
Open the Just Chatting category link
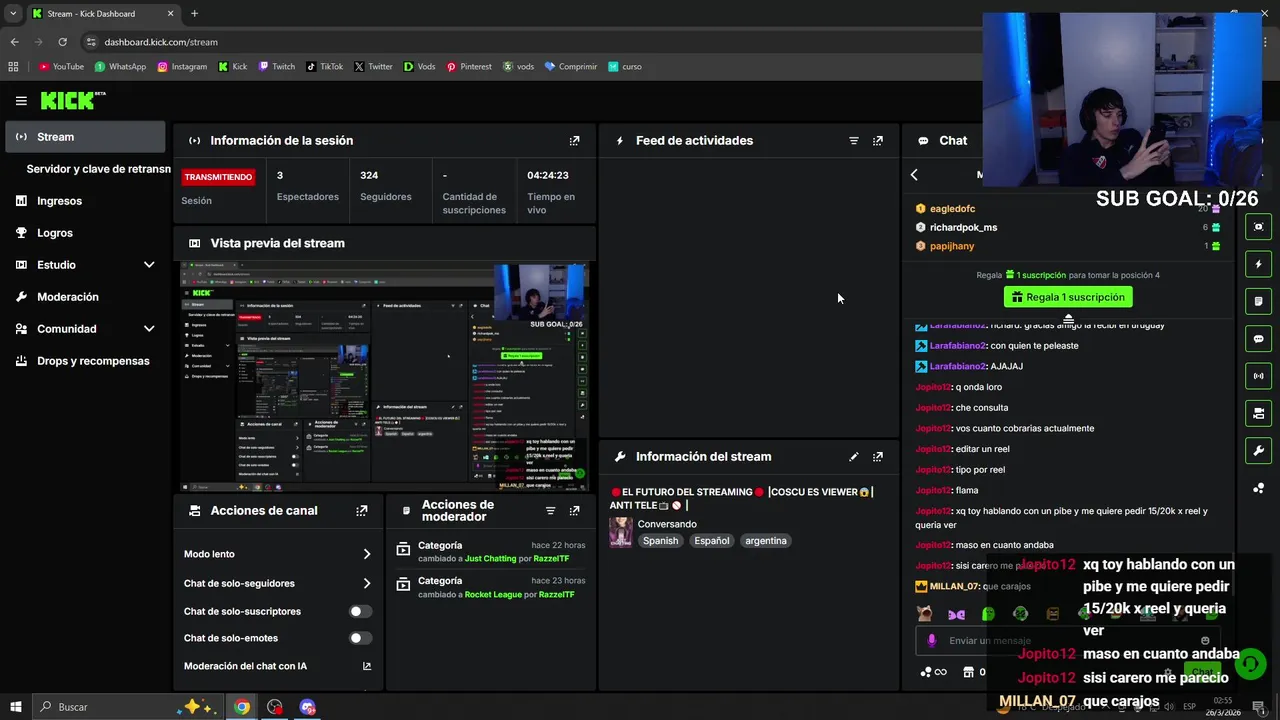[490, 559]
